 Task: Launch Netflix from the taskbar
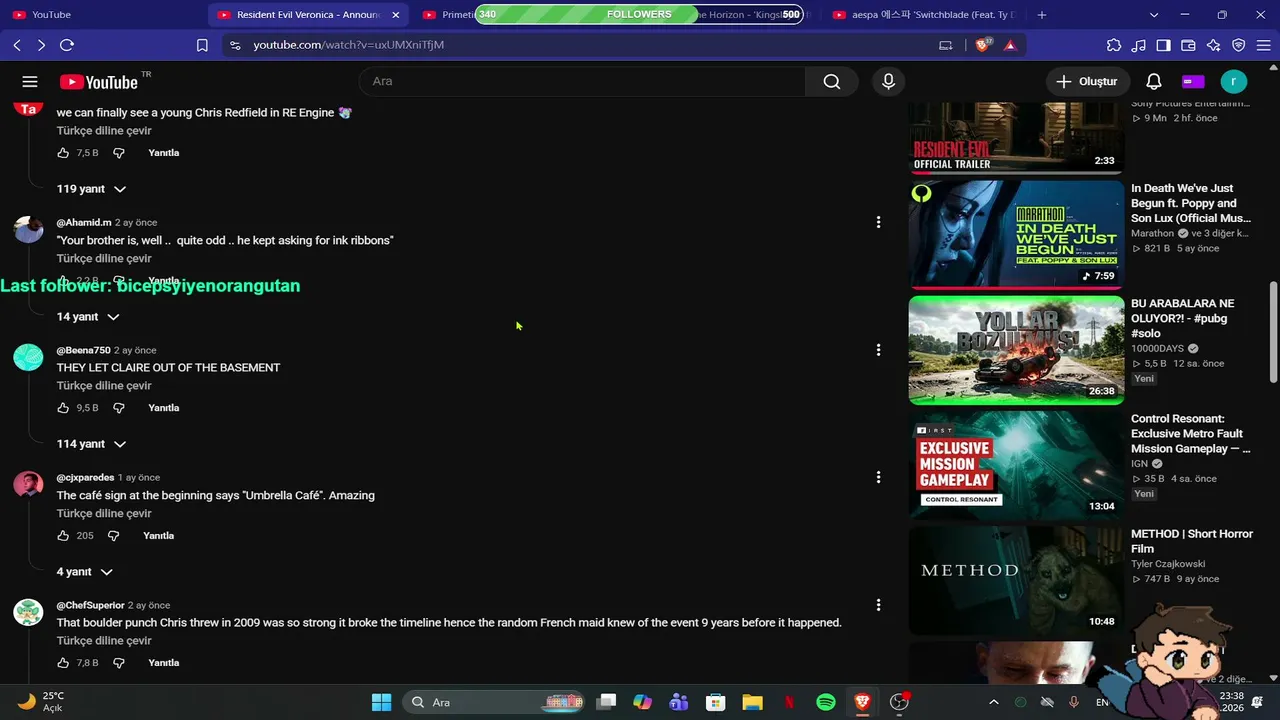(789, 702)
